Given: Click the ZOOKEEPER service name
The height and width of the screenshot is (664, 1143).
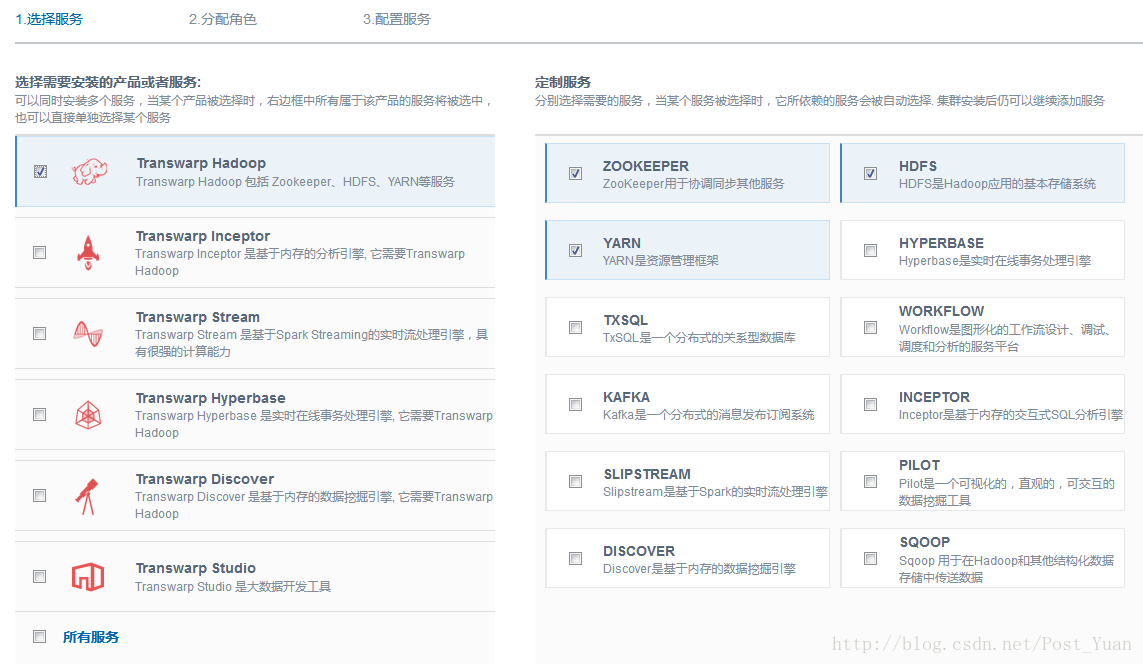Looking at the screenshot, I should (646, 166).
